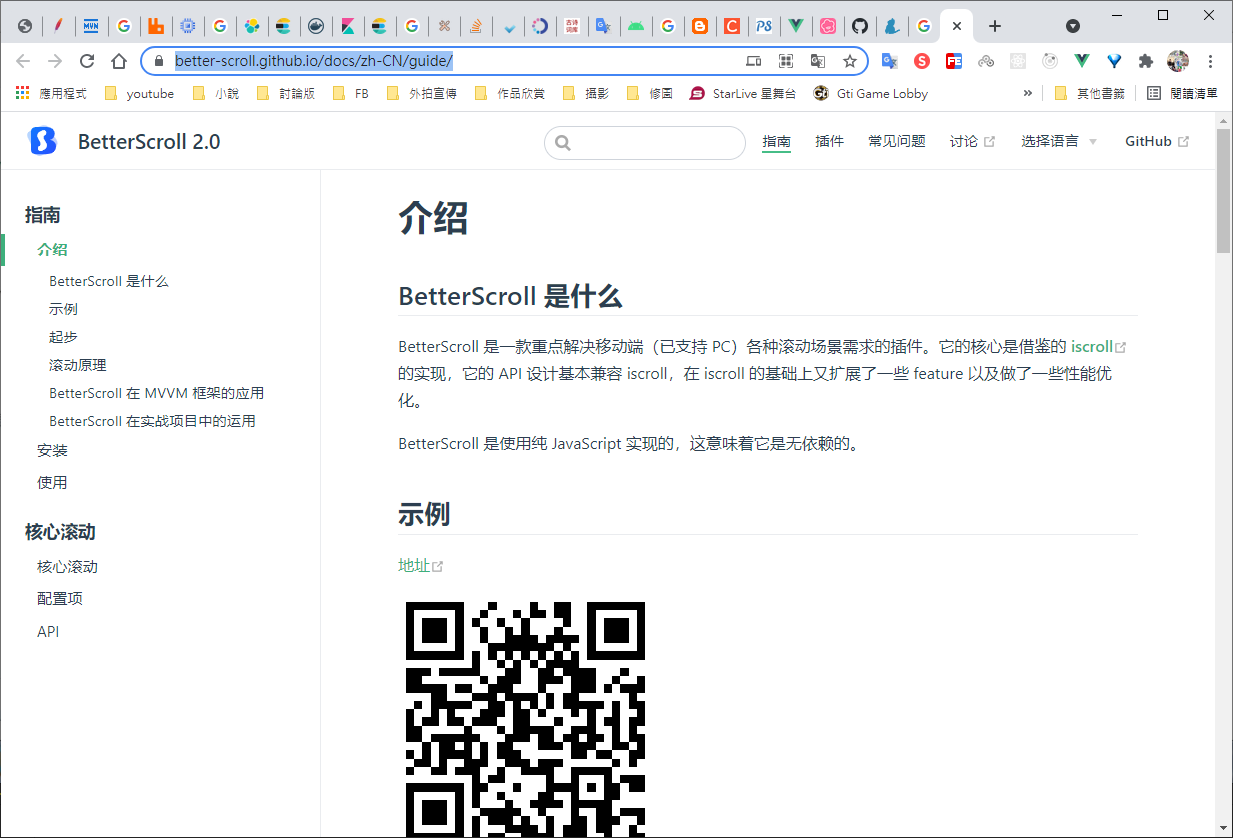The width and height of the screenshot is (1233, 838).
Task: Open the 讨论 external nav link
Action: (x=972, y=142)
